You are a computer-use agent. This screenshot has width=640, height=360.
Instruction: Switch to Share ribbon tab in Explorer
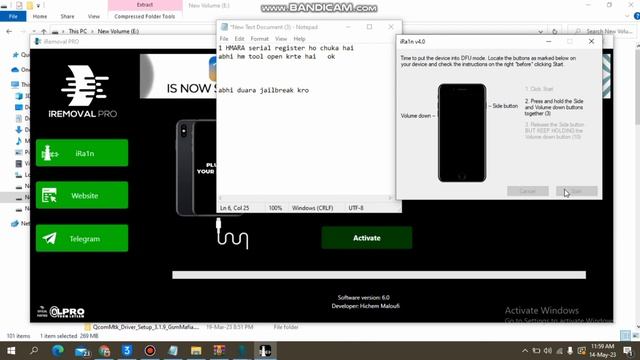pyautogui.click(x=67, y=16)
